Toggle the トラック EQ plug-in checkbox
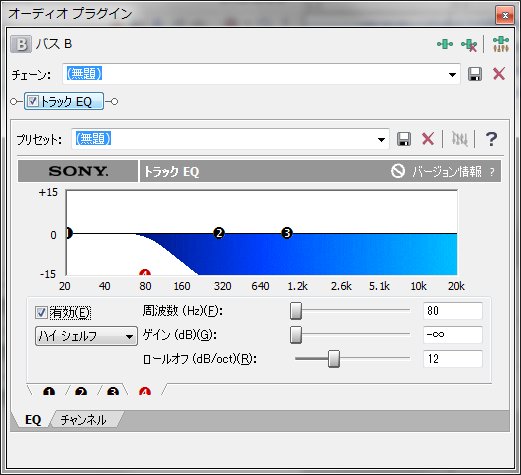 [x=33, y=101]
